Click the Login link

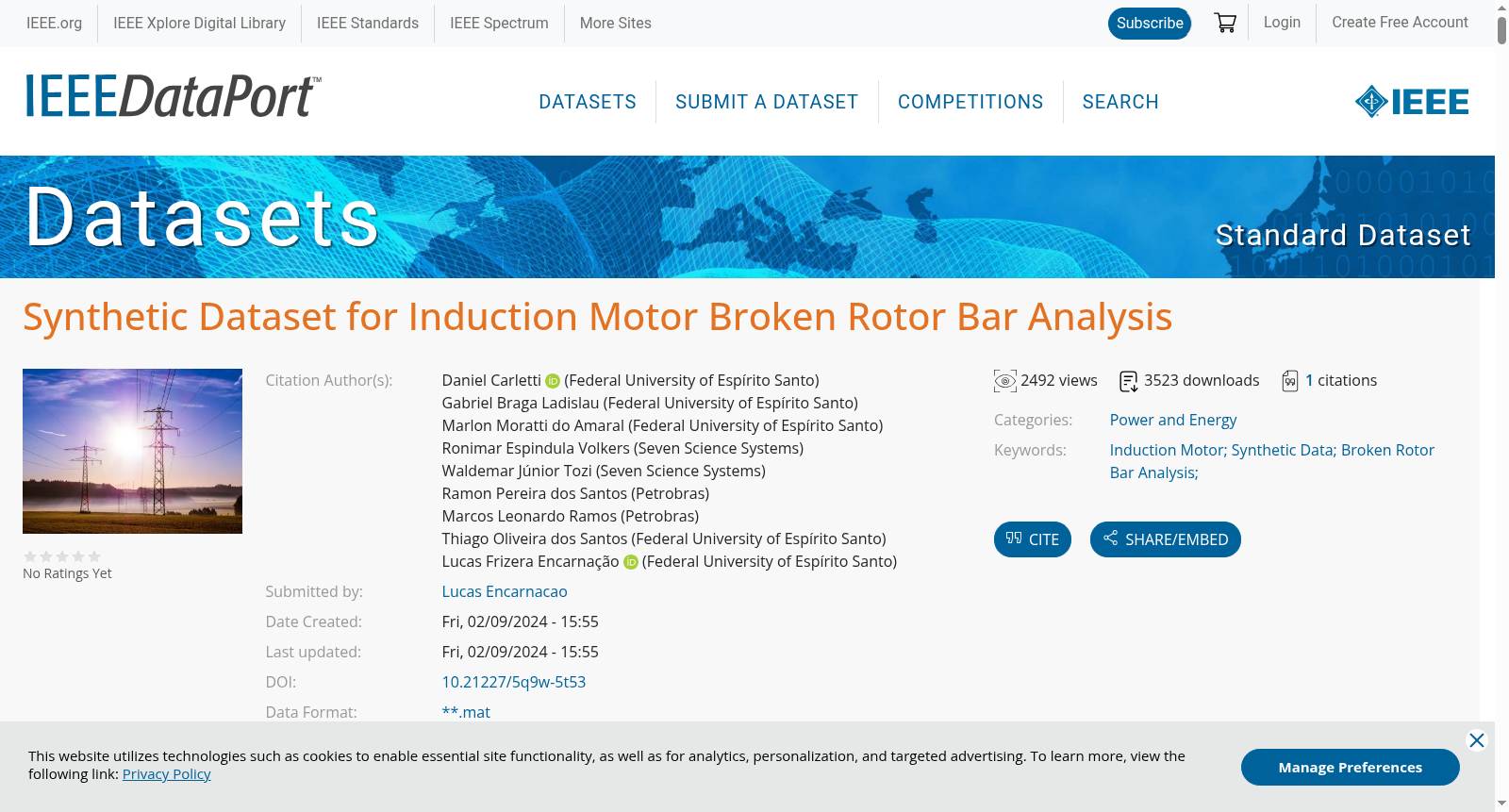[1282, 23]
